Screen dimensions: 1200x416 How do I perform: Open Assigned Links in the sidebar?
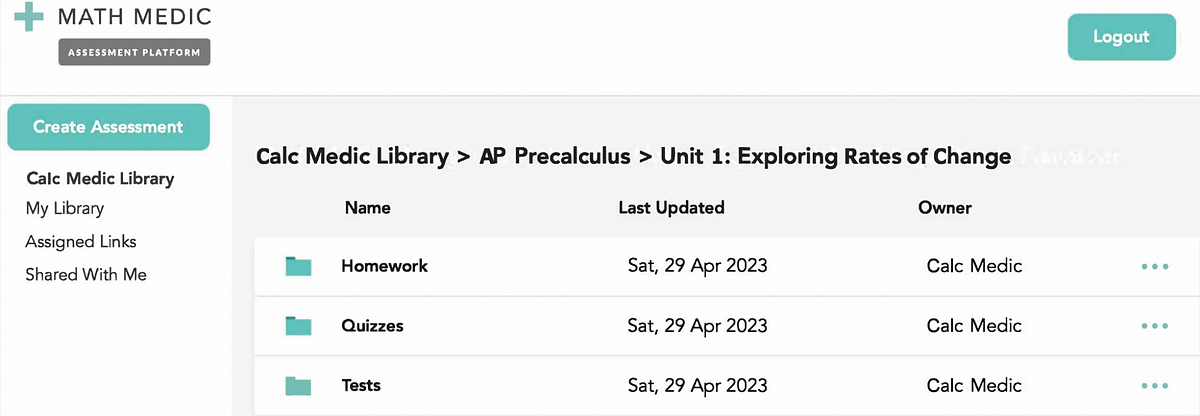click(81, 242)
